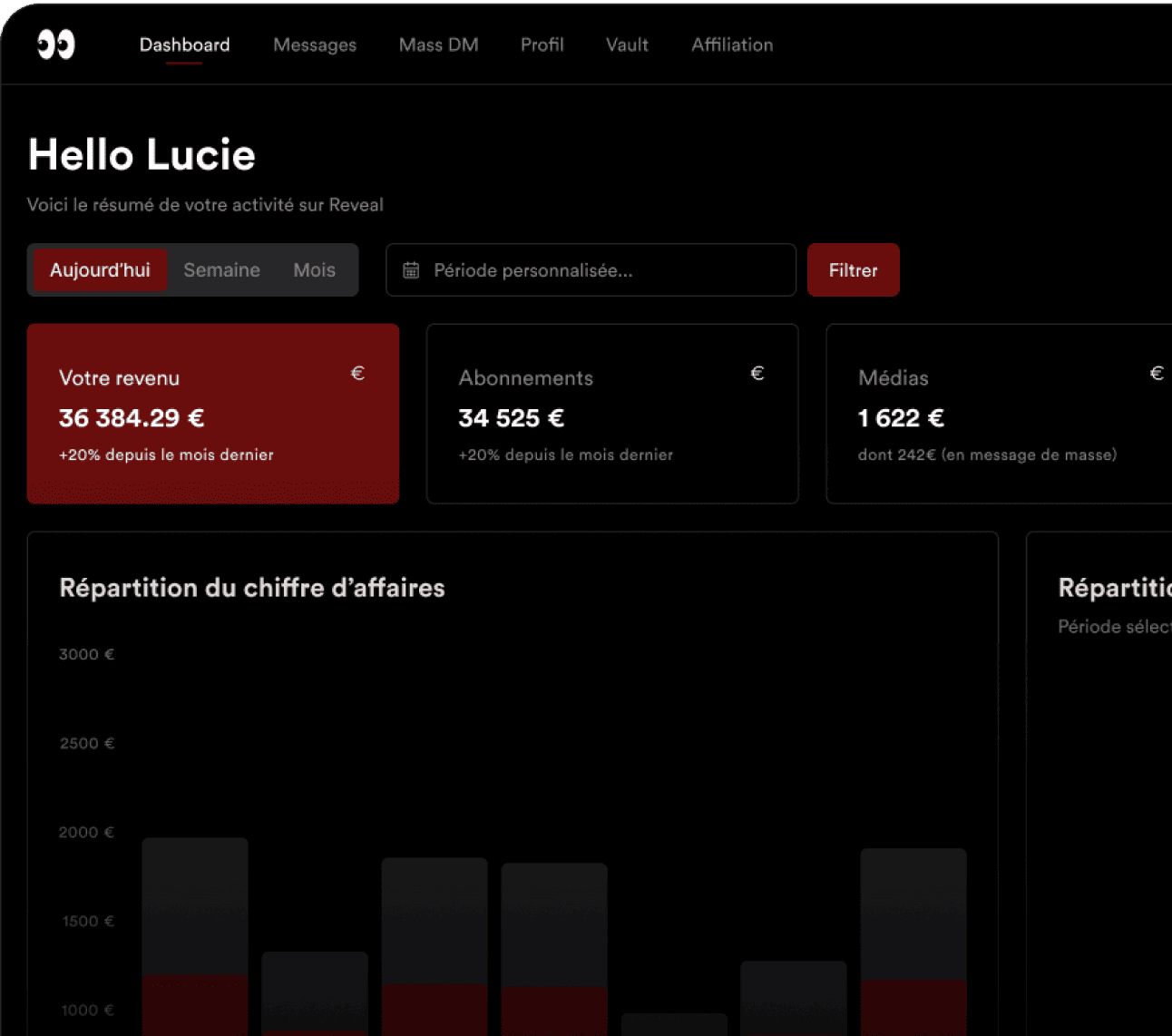Switch to the Affiliation tab
This screenshot has height=1036, width=1172.
pos(732,44)
